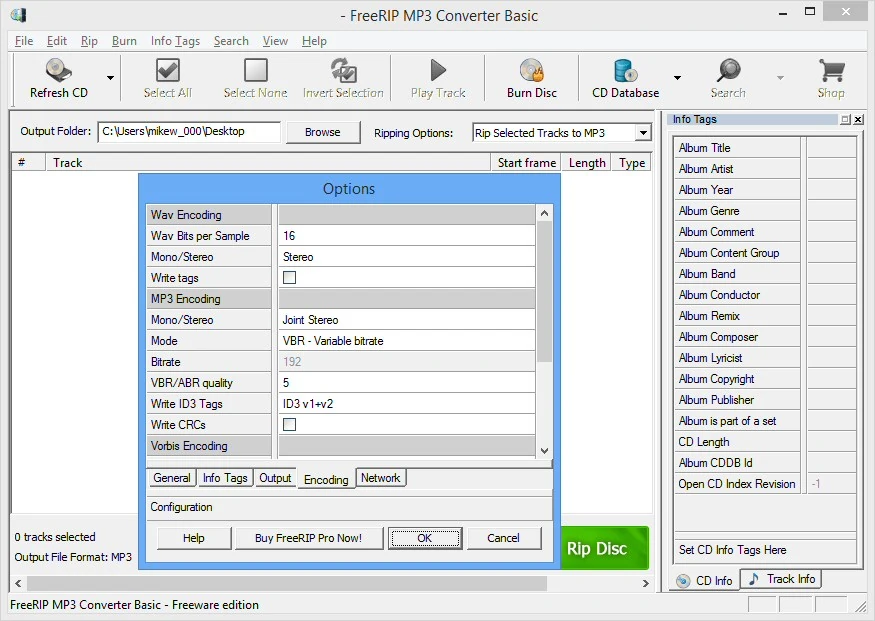This screenshot has height=621, width=875.
Task: Click Buy FreeRIP Pro Now! button
Action: coord(309,538)
